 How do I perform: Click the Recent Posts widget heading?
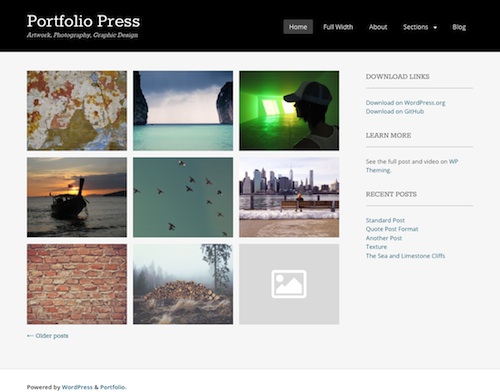[391, 194]
